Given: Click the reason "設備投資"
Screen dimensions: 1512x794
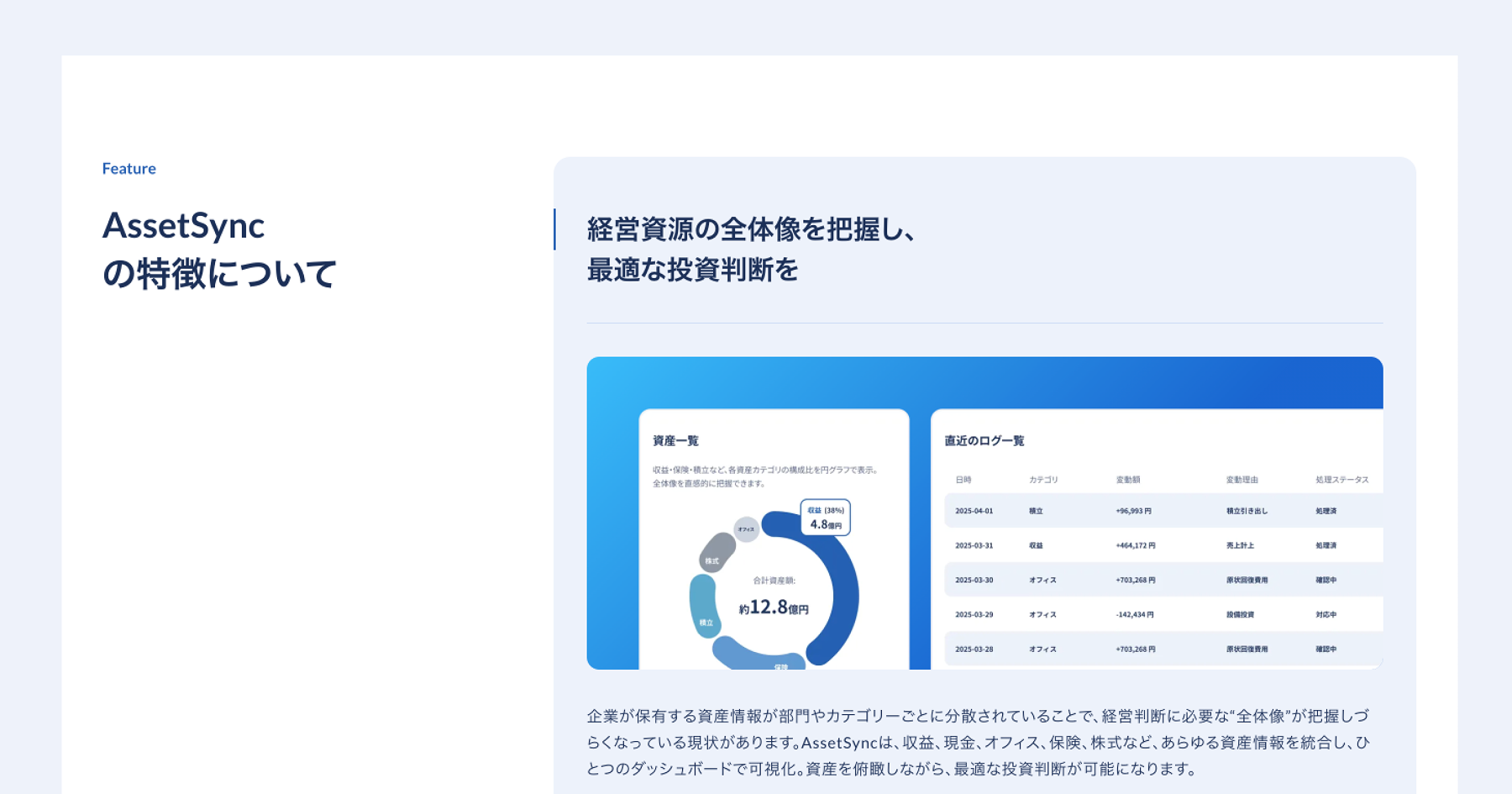Looking at the screenshot, I should (1240, 614).
